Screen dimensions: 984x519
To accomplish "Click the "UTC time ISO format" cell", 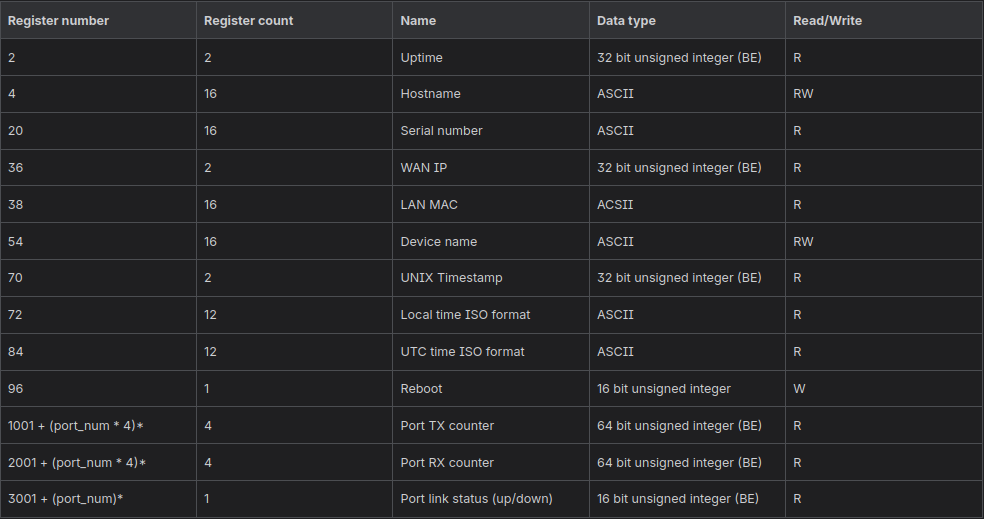I will tap(462, 352).
